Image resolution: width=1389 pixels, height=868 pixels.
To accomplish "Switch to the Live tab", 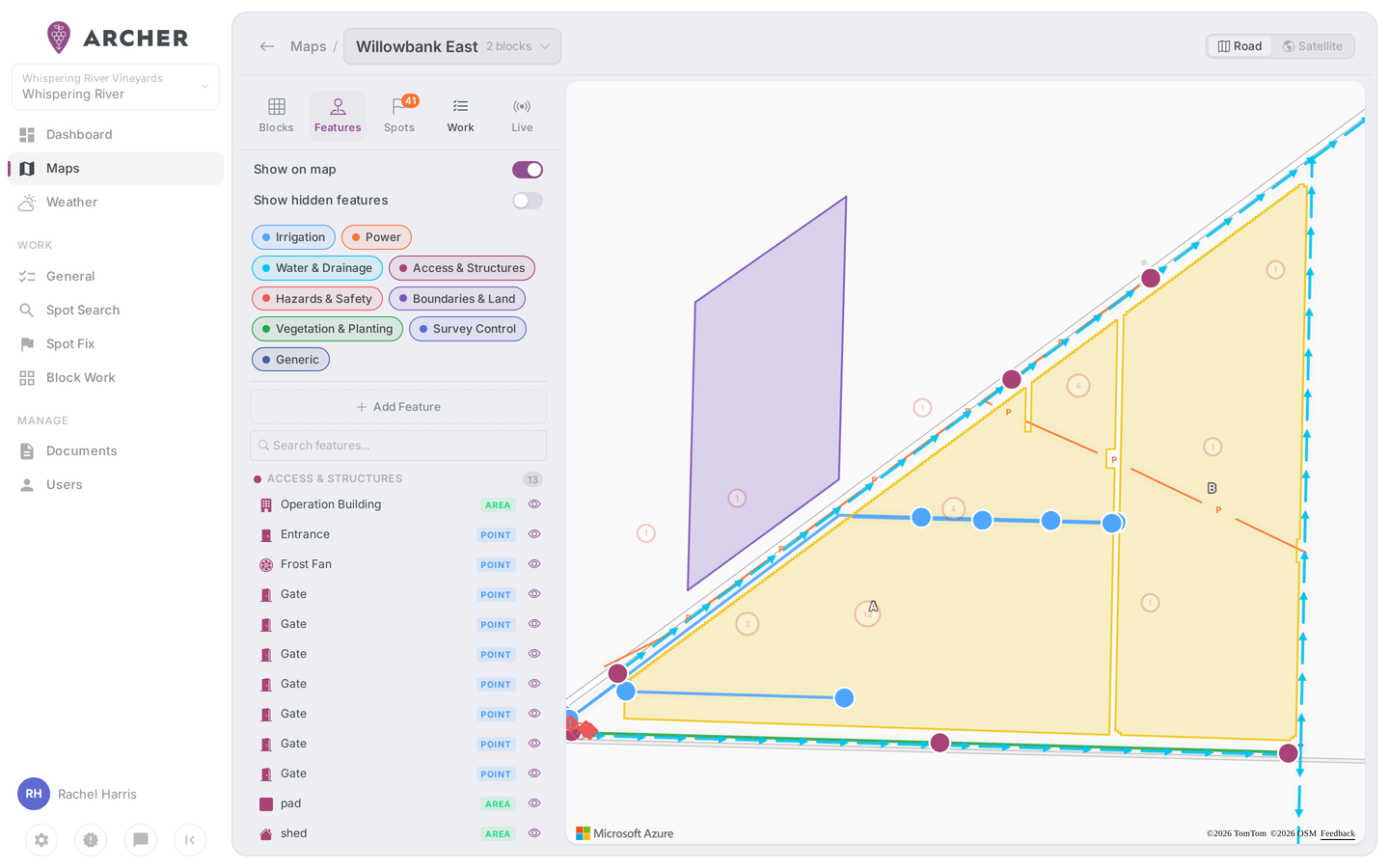I will pyautogui.click(x=522, y=116).
